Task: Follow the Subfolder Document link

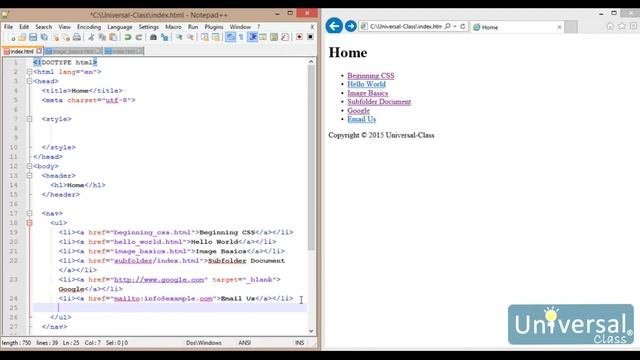Action: click(x=379, y=102)
